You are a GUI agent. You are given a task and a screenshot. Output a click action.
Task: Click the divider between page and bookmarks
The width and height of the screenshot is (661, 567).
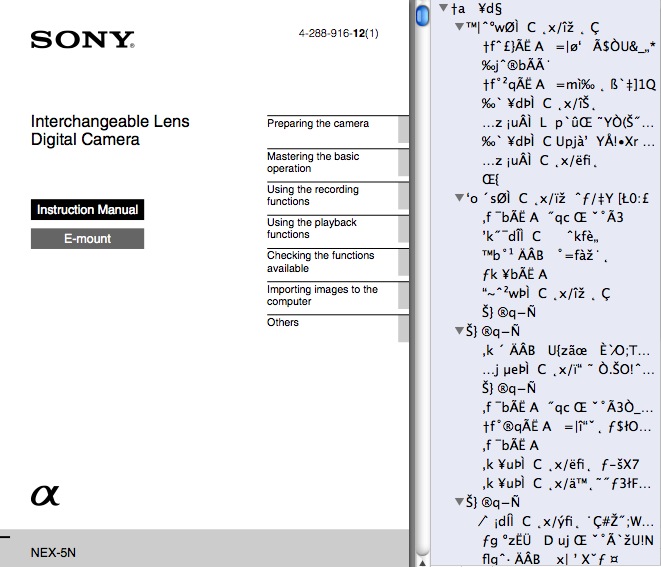[x=413, y=283]
